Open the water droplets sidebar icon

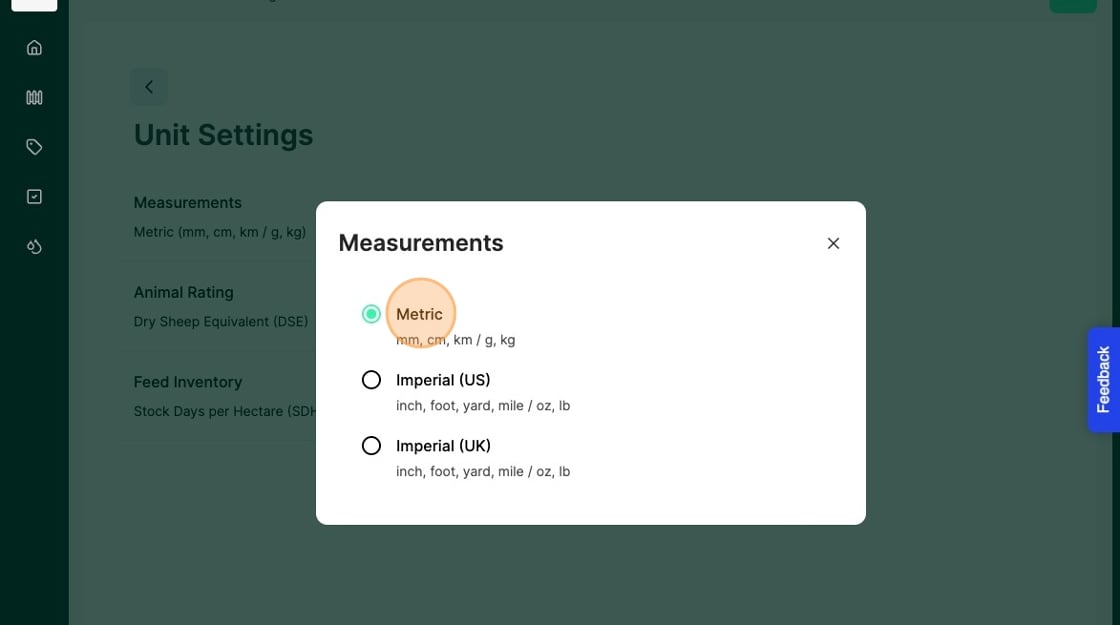point(34,246)
